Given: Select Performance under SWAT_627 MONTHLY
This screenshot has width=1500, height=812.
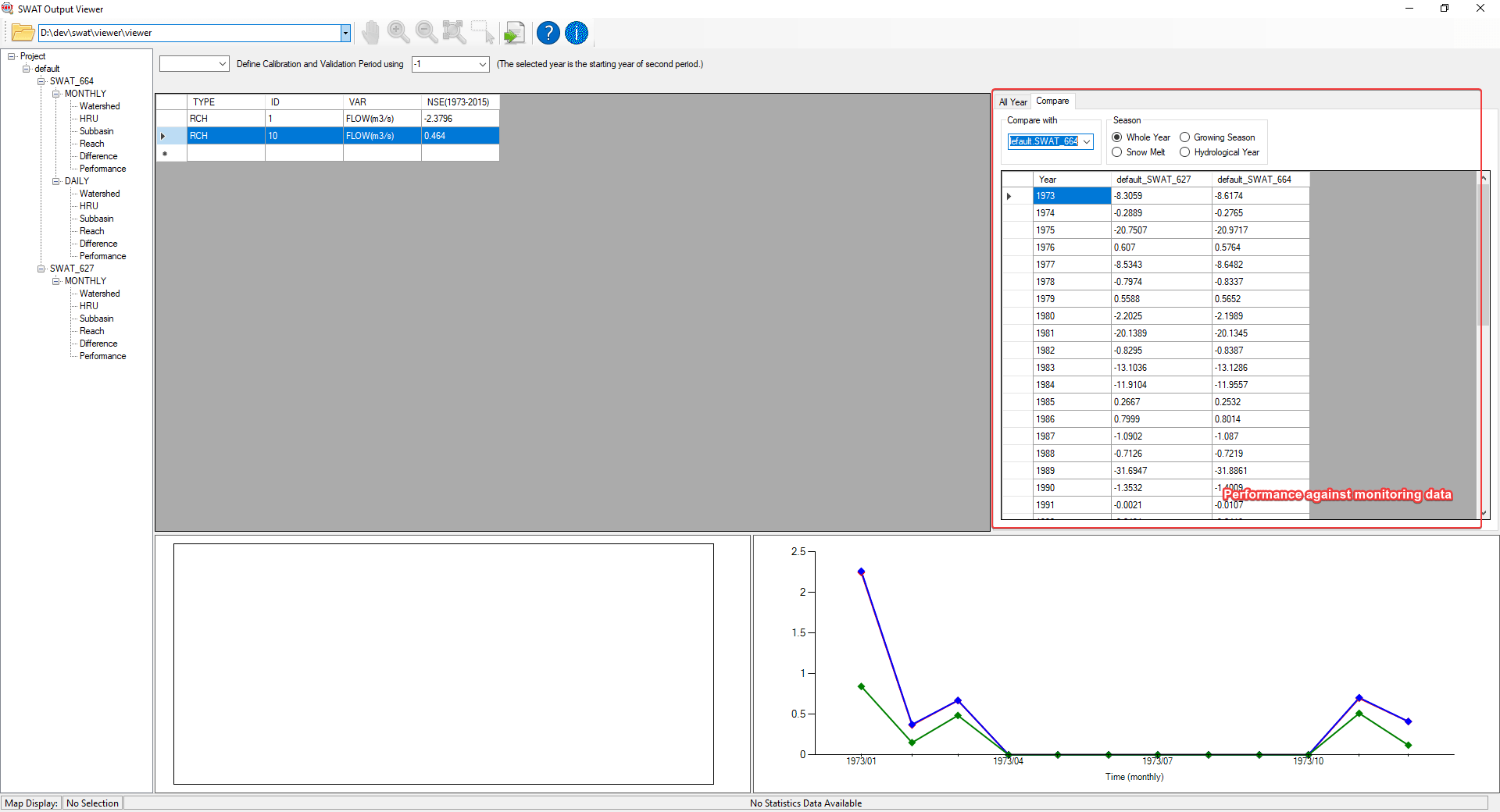Looking at the screenshot, I should (103, 356).
